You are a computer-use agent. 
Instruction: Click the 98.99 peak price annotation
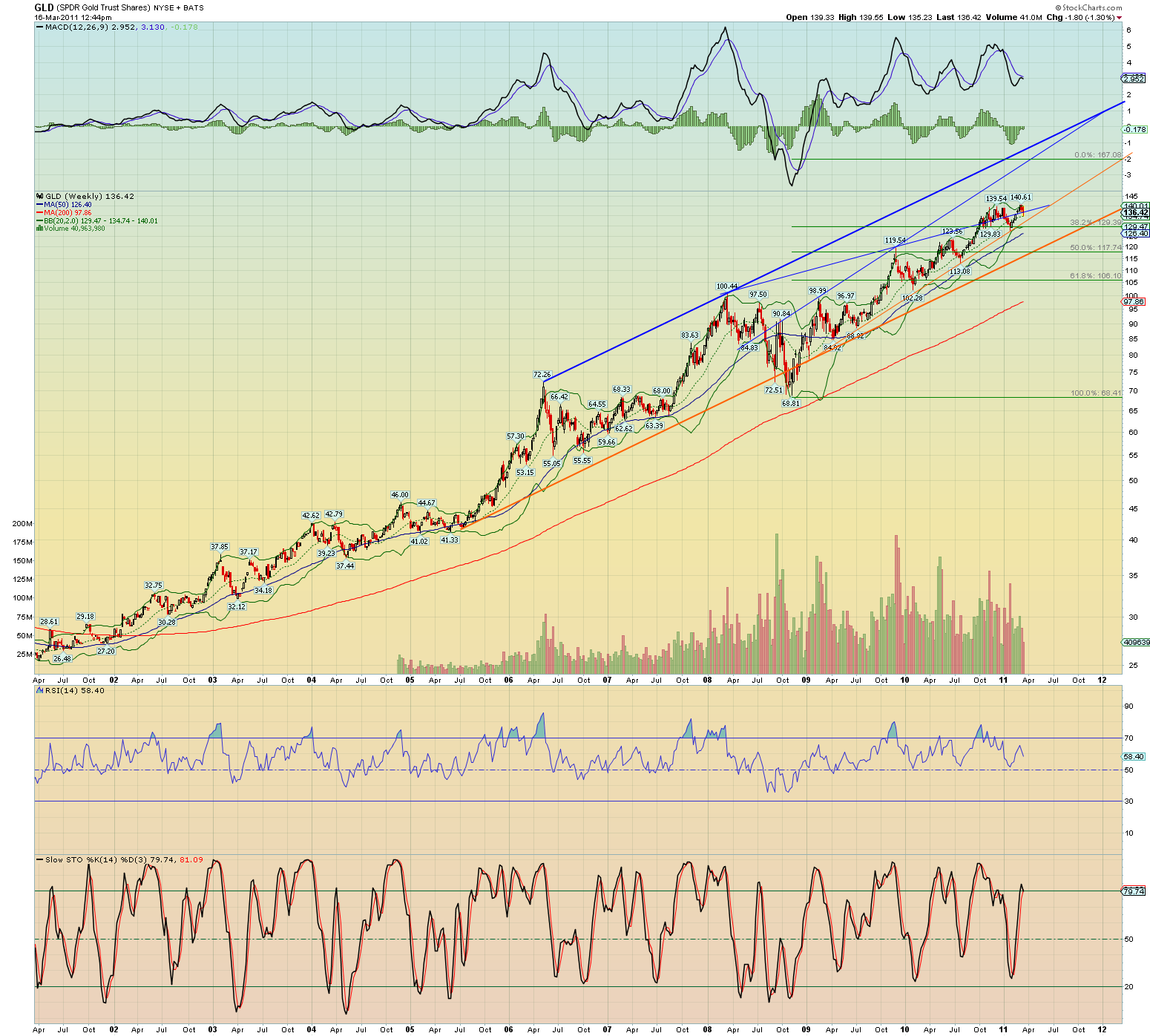(818, 291)
